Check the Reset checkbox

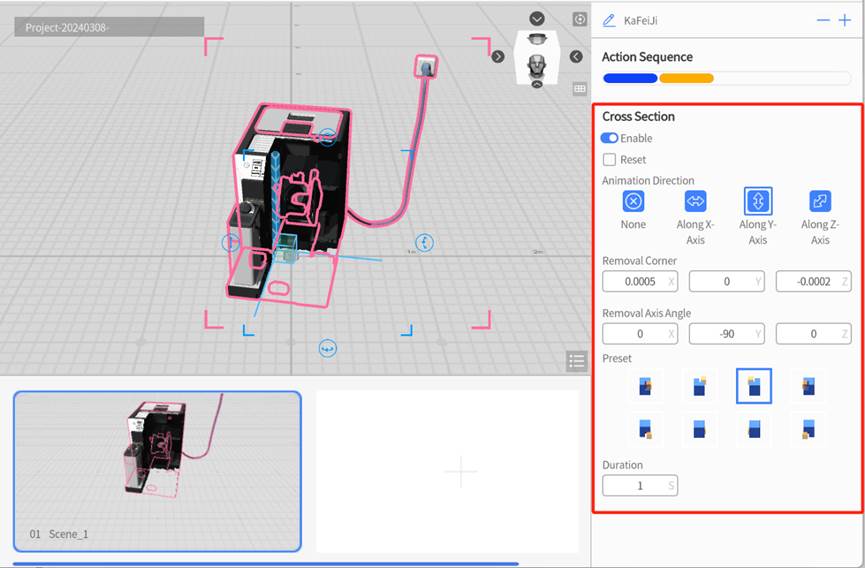tap(609, 159)
